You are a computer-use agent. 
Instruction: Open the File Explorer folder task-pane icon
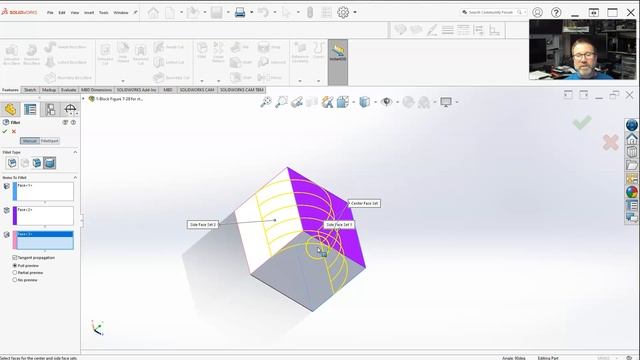point(632,165)
